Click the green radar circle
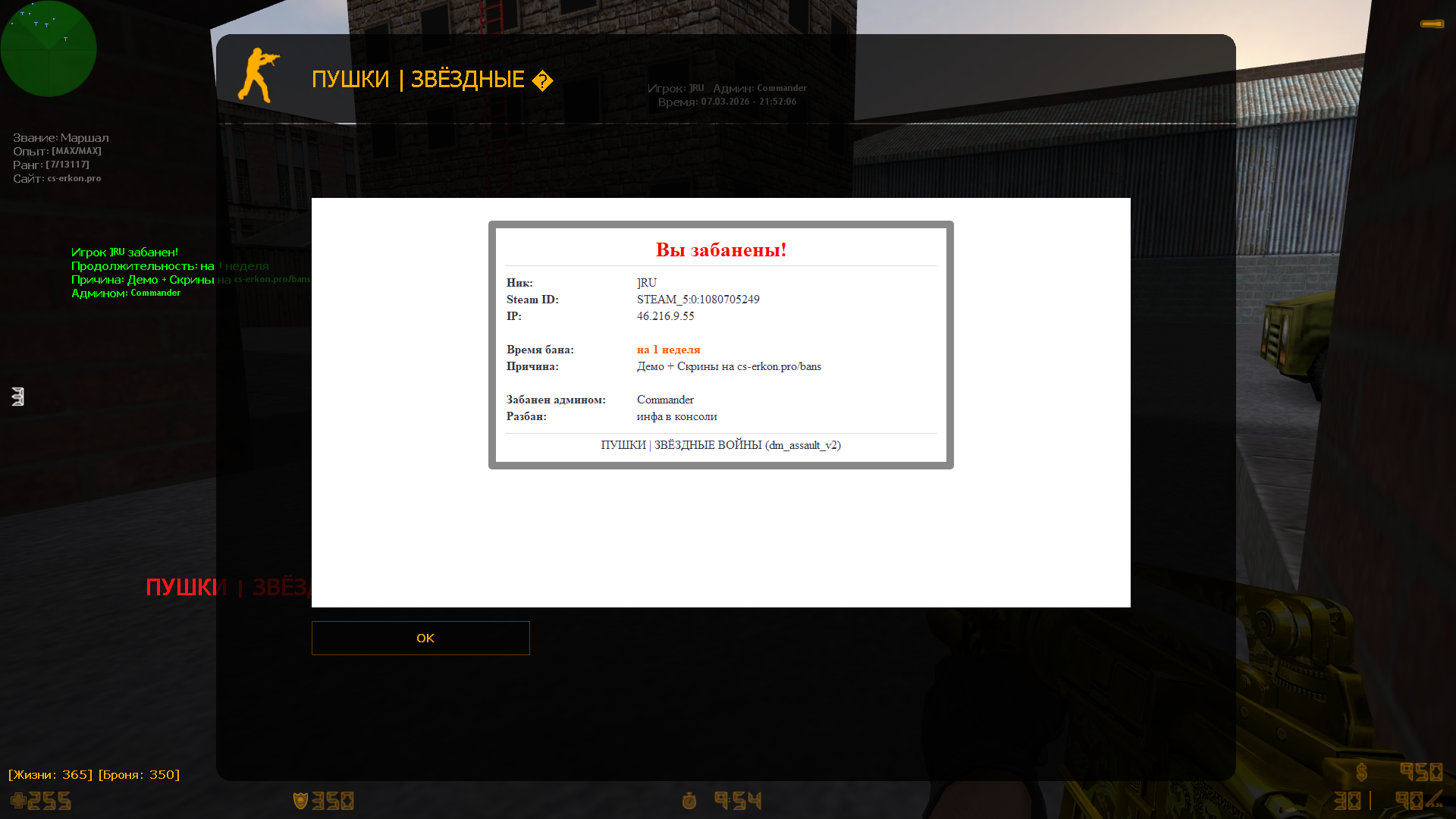 pyautogui.click(x=49, y=49)
